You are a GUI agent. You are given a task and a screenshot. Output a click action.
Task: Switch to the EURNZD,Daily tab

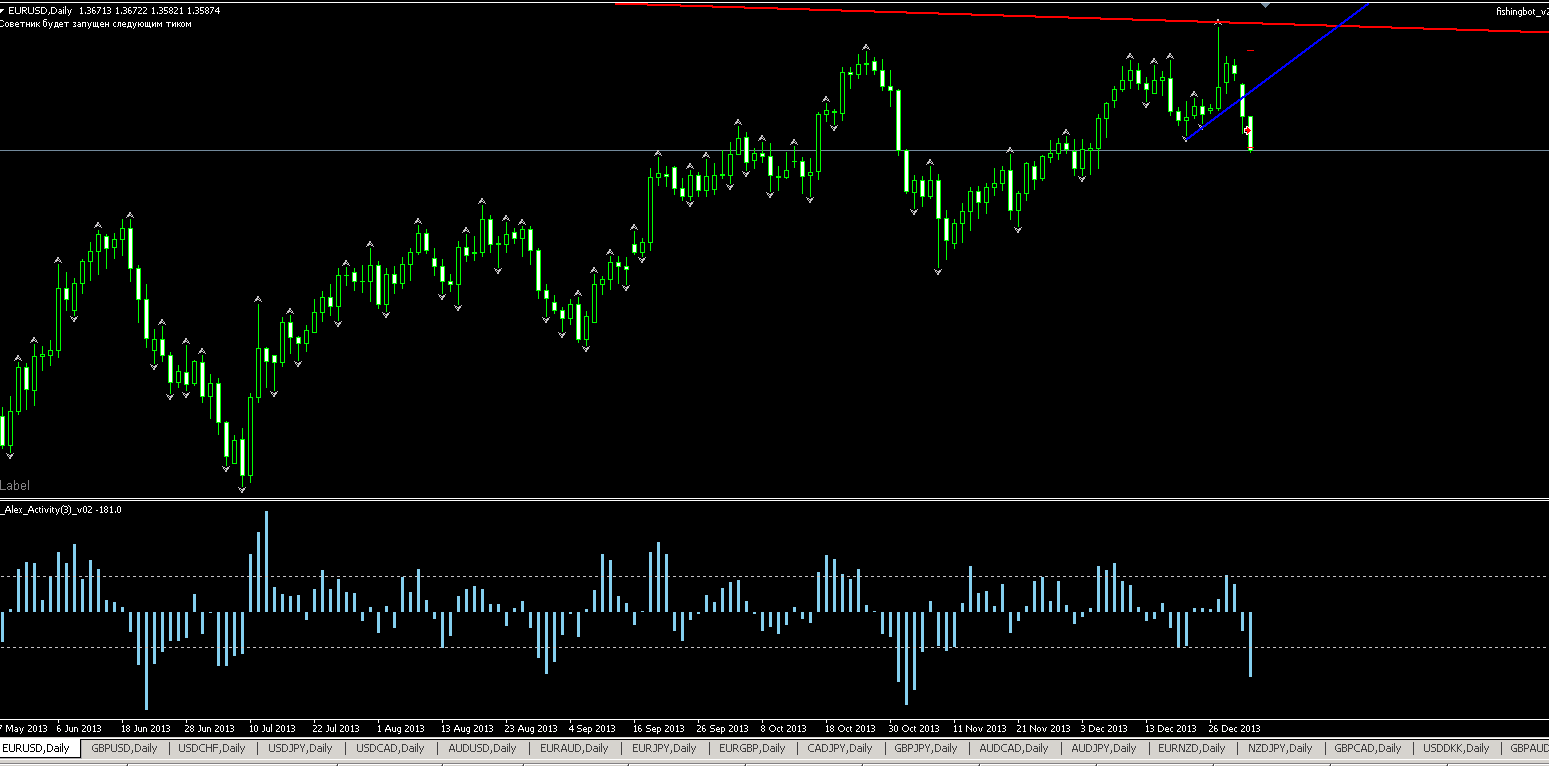point(1192,748)
